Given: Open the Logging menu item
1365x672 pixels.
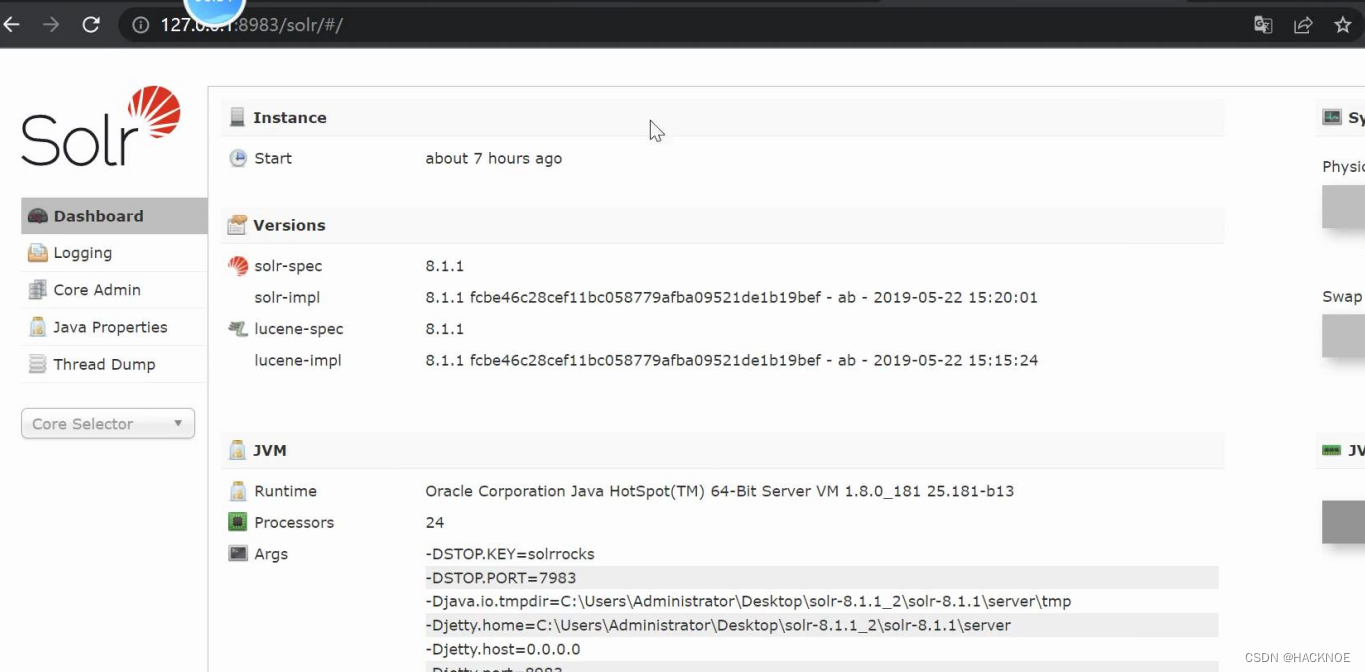Looking at the screenshot, I should [114, 253].
